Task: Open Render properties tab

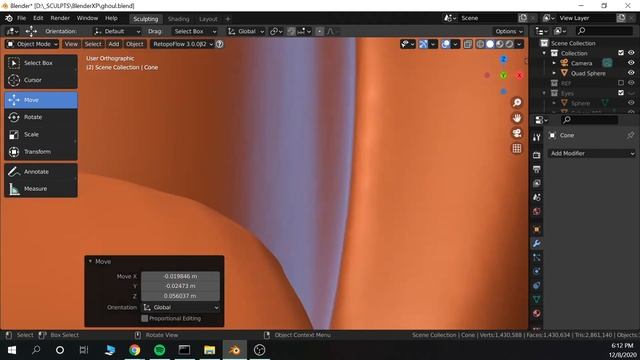Action: click(537, 155)
